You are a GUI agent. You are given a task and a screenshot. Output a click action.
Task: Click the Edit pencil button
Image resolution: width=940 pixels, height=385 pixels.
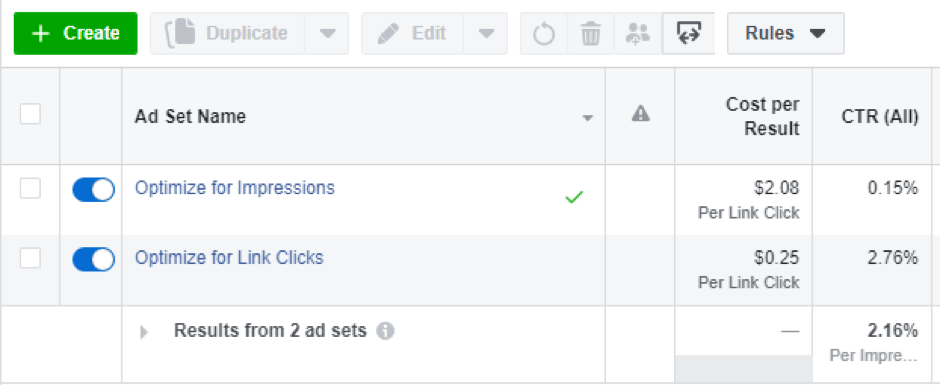[412, 34]
